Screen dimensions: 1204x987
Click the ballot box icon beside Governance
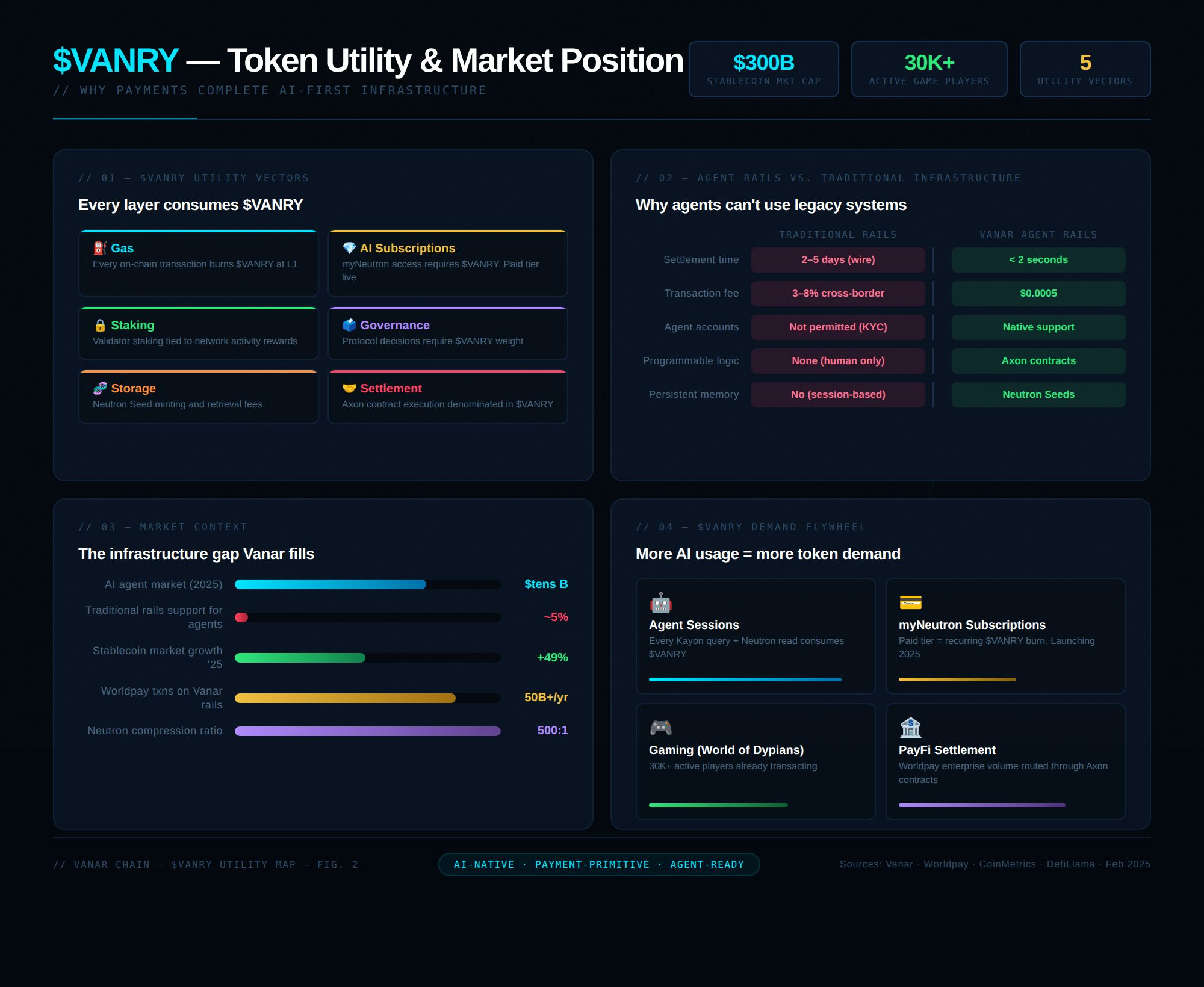[x=349, y=325]
